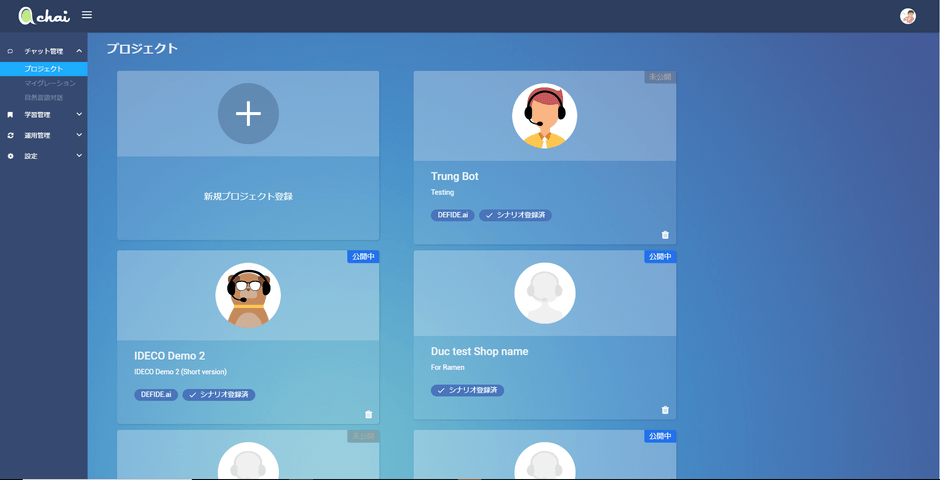
Task: Click 未公開 badge on Trung Bot card
Action: [660, 77]
